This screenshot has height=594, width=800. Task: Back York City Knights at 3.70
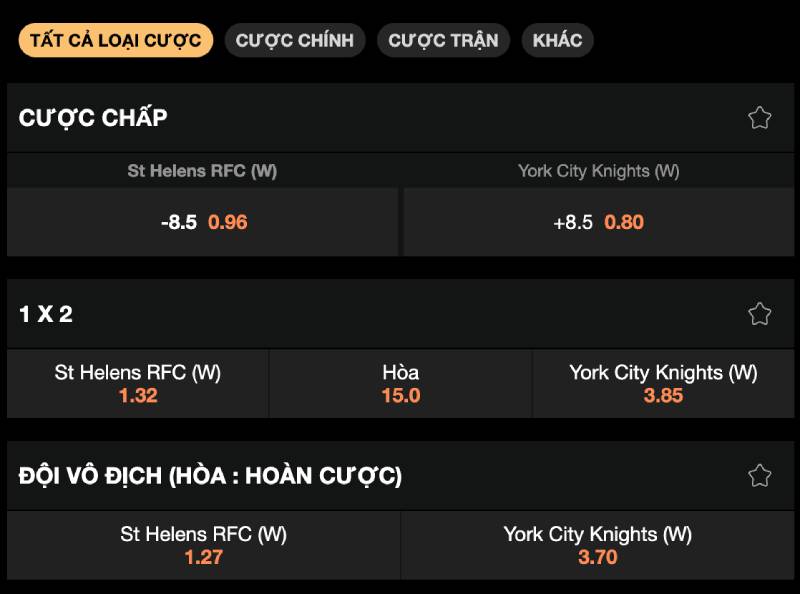click(598, 546)
